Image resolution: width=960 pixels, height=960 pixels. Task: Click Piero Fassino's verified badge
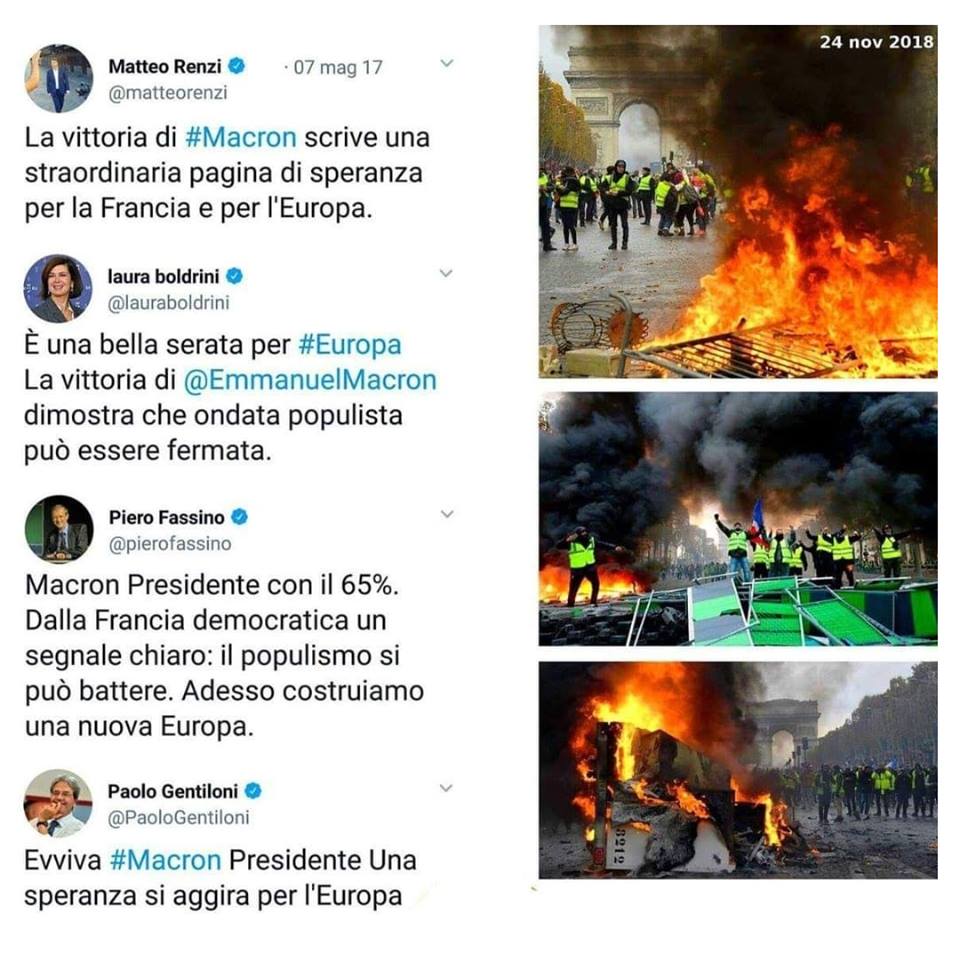[239, 517]
